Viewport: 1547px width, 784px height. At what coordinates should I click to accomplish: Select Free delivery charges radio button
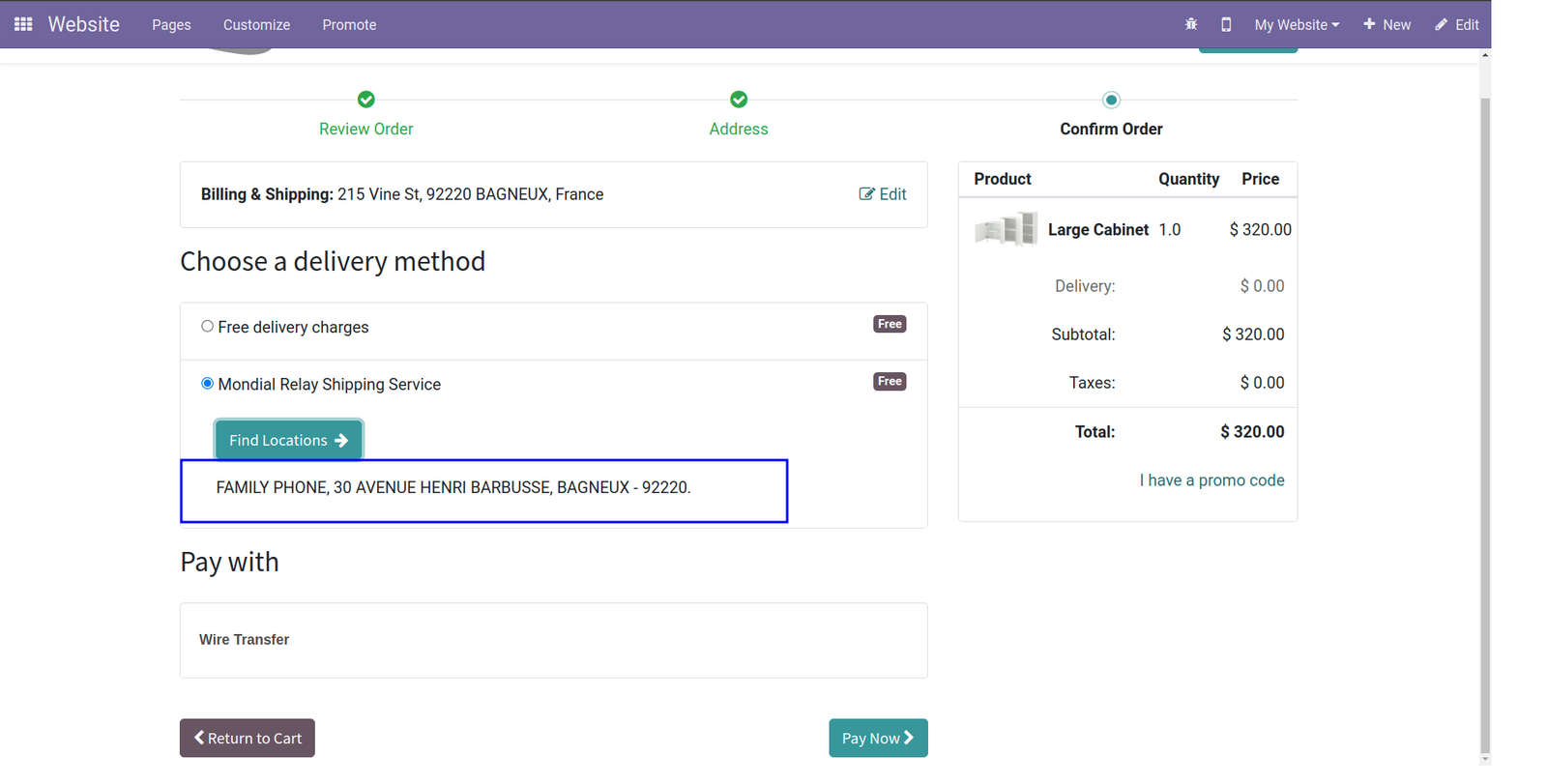point(207,327)
